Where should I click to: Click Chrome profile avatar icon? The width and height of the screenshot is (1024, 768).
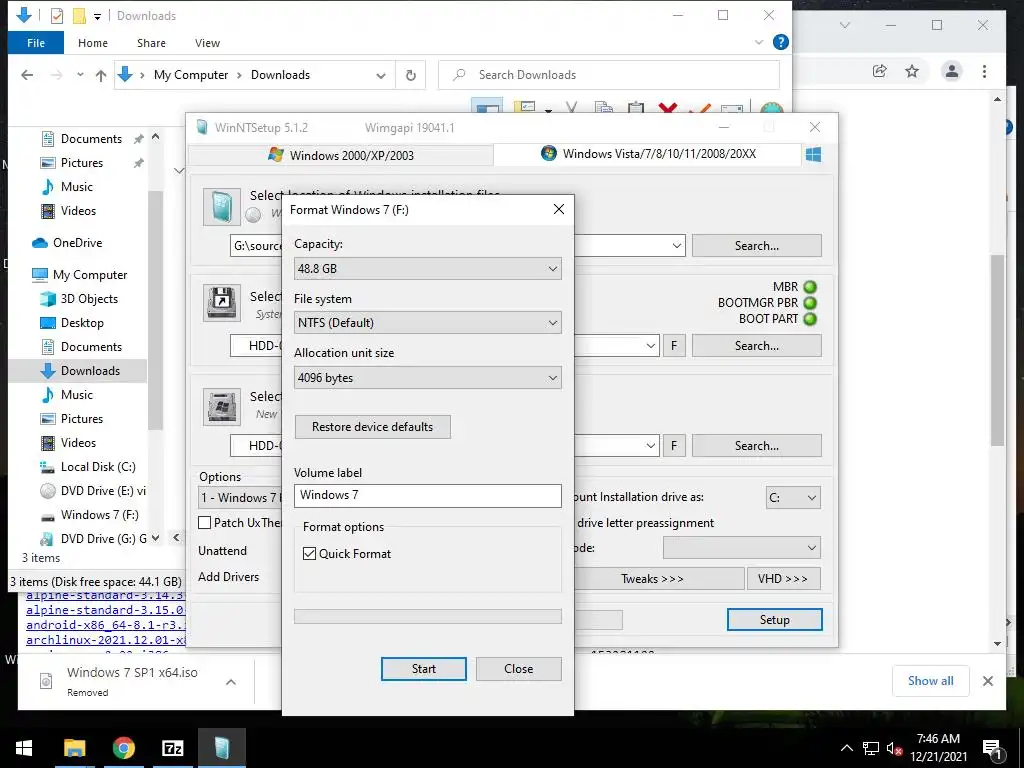pos(952,71)
